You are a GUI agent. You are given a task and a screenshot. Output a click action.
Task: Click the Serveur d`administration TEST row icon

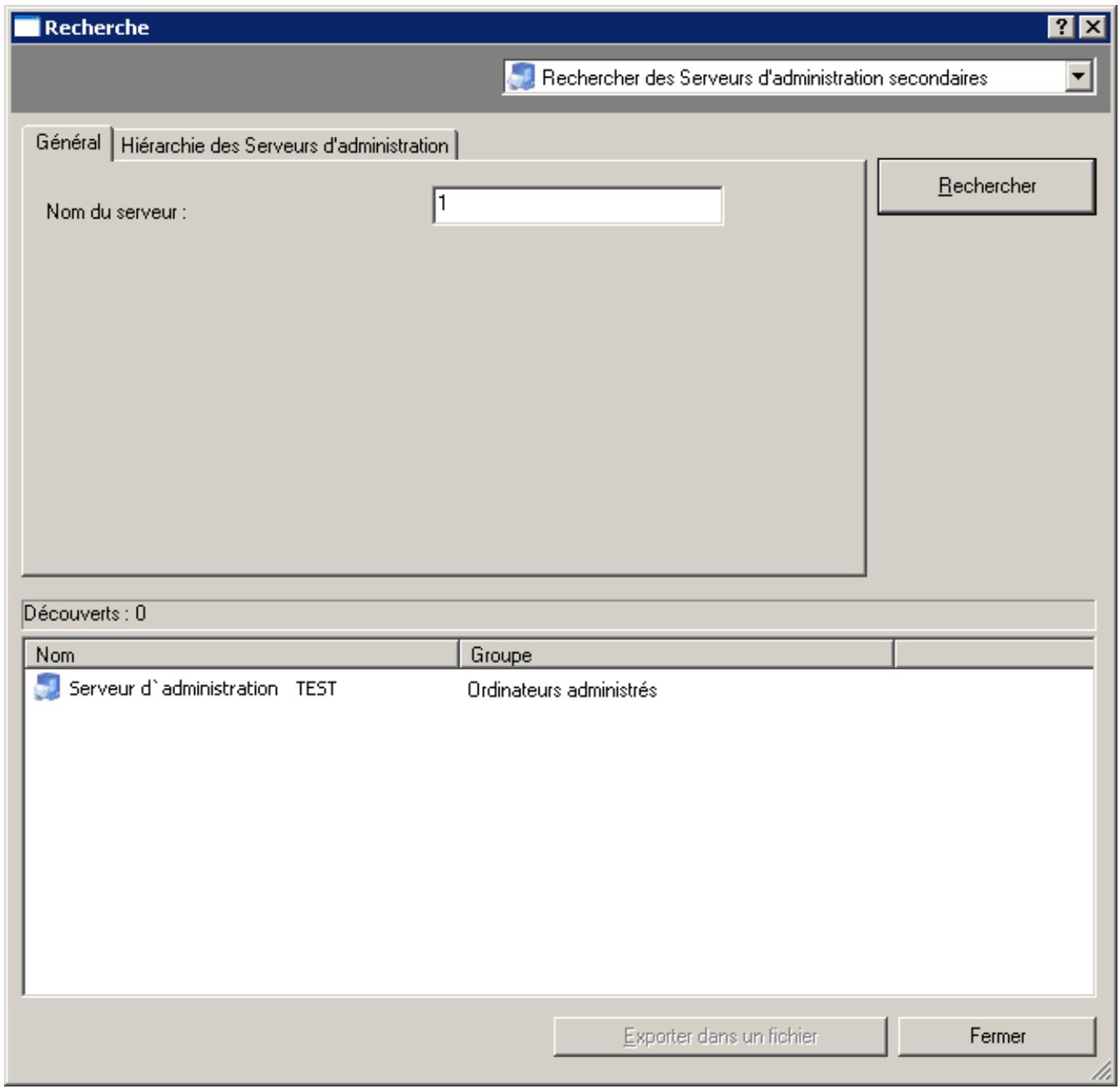pos(47,688)
